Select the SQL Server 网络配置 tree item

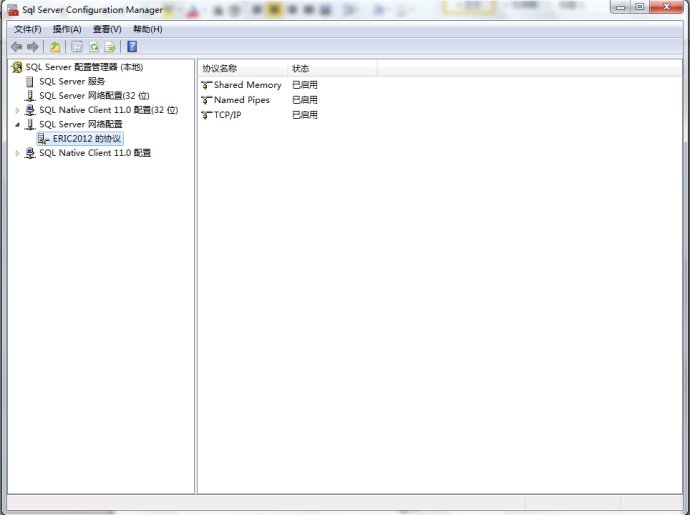point(81,124)
